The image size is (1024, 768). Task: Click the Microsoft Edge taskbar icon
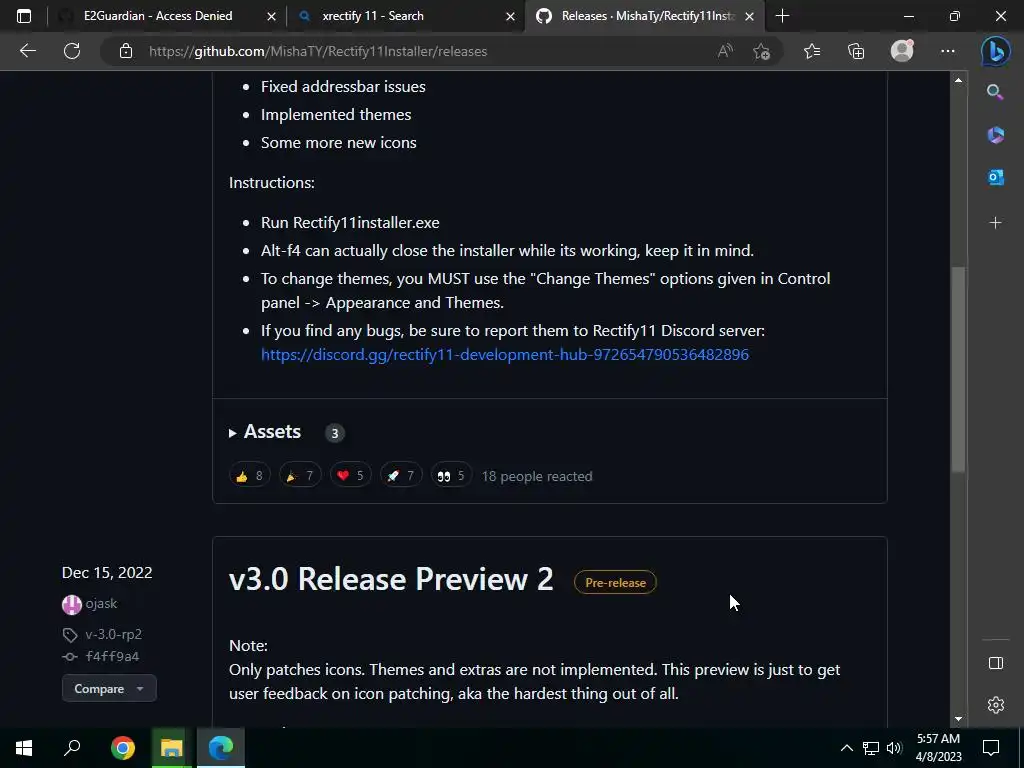221,748
